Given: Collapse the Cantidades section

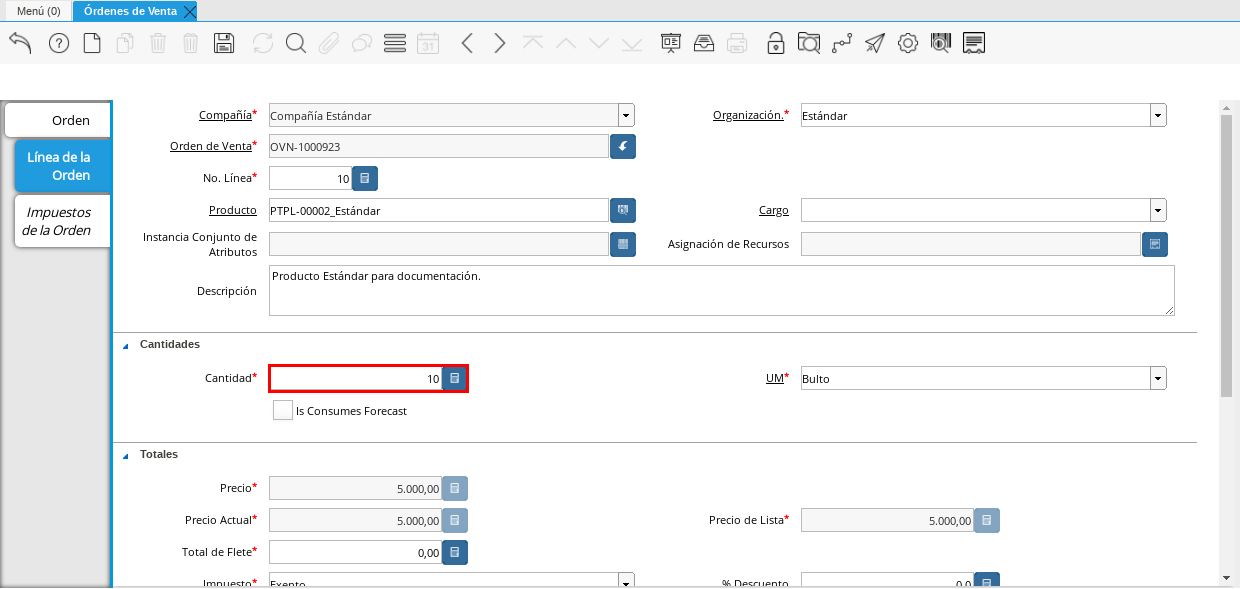Looking at the screenshot, I should (x=126, y=345).
